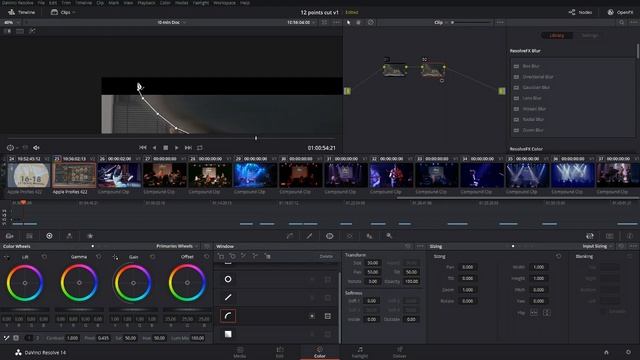Open the Info palette icon
The image size is (640, 360).
tap(629, 236)
